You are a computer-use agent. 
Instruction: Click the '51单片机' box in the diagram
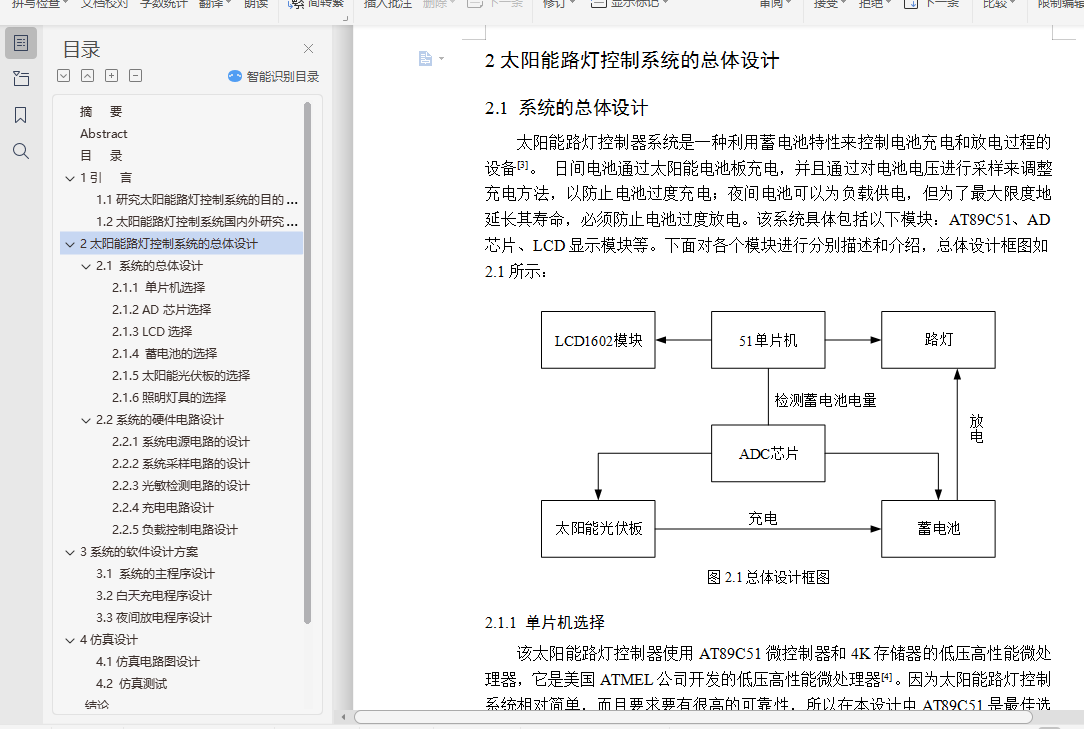coord(768,340)
